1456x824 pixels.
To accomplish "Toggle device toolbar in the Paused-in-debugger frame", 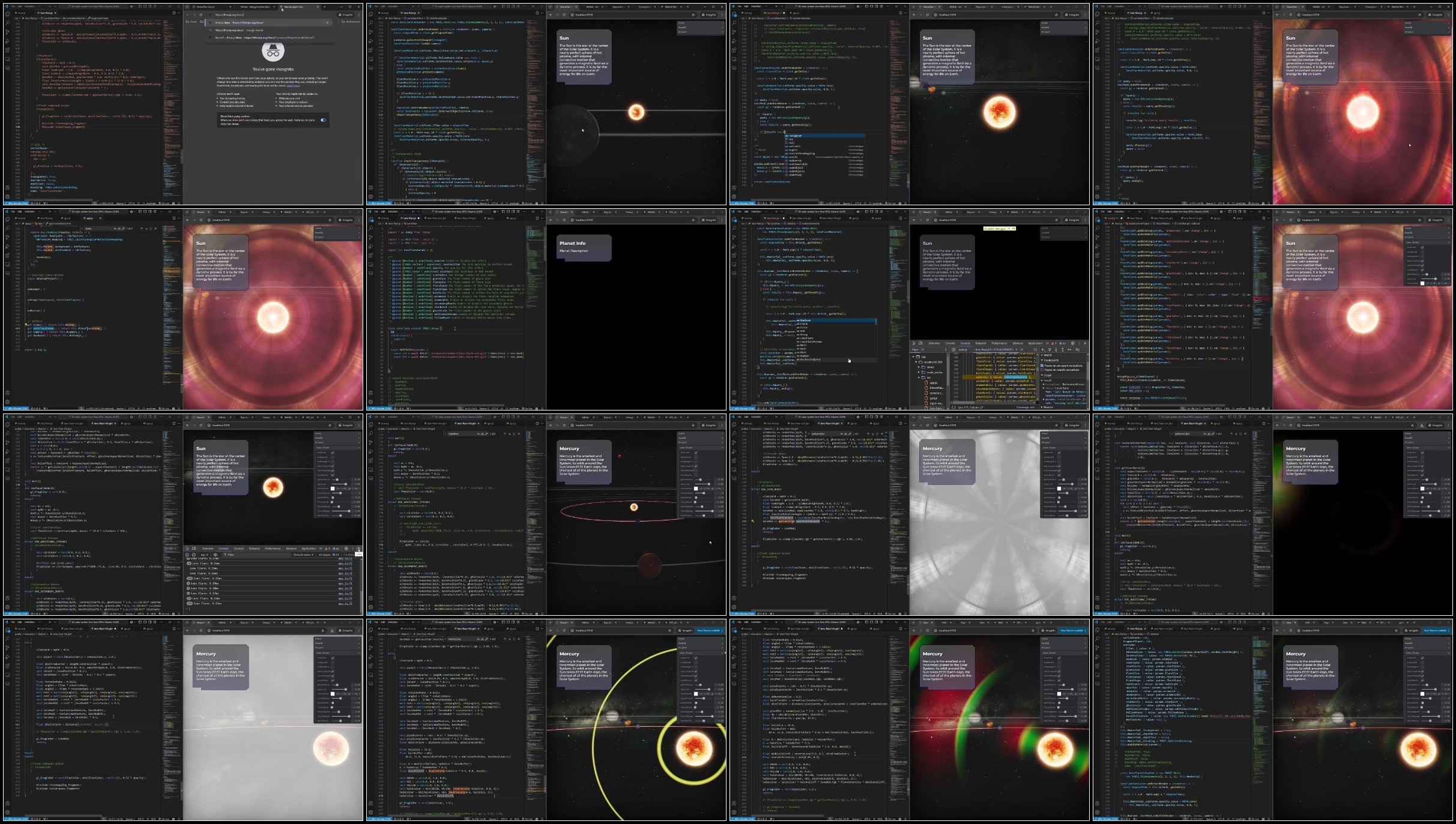I will pyautogui.click(x=920, y=343).
